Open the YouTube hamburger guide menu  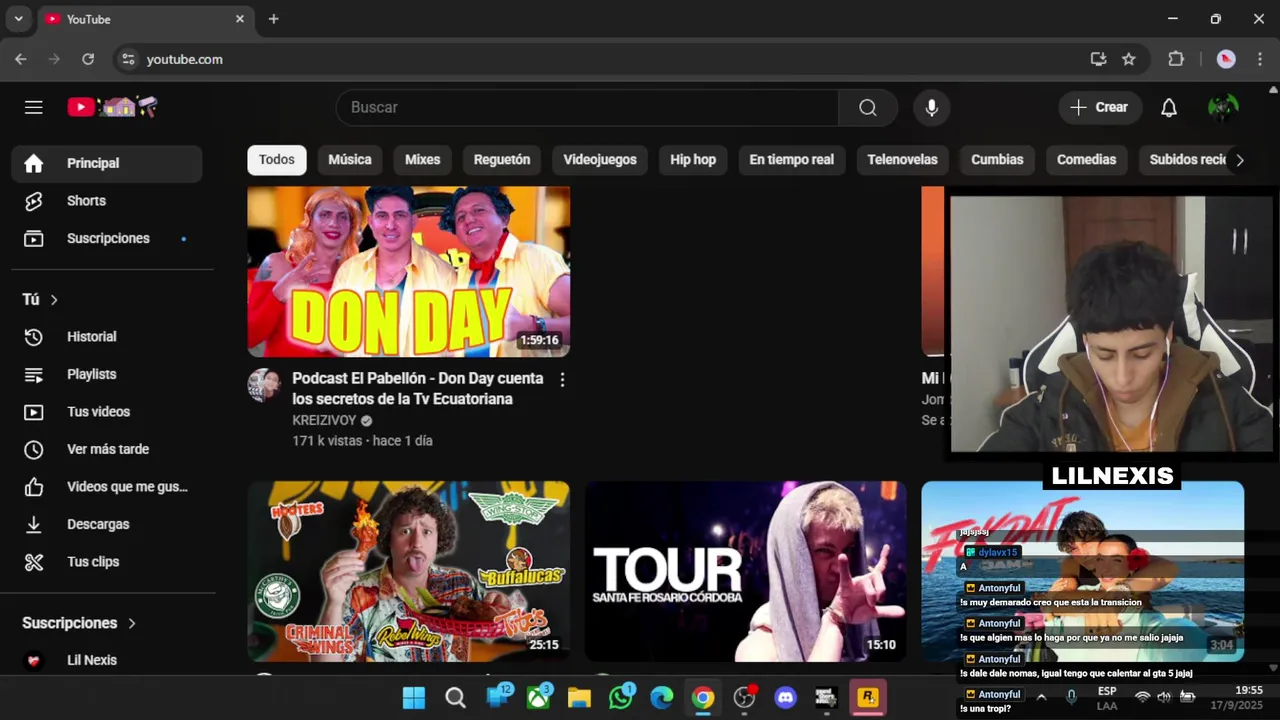34,107
